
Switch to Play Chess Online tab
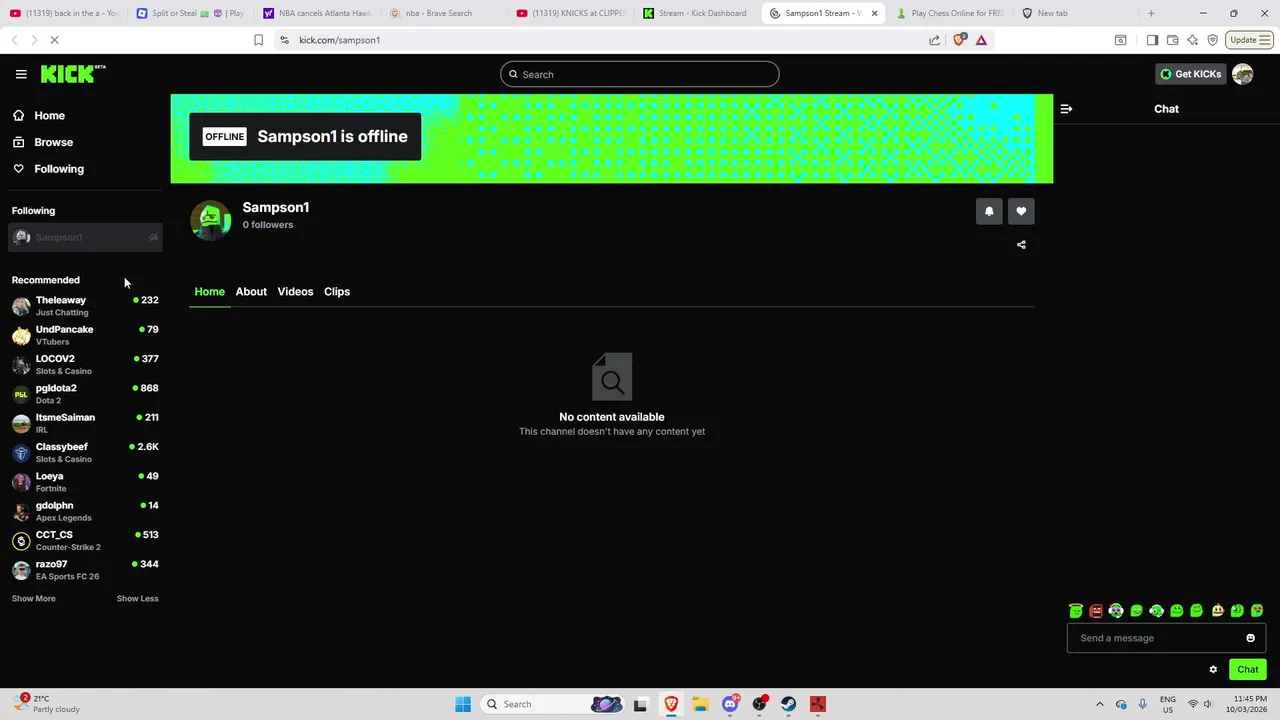click(949, 13)
